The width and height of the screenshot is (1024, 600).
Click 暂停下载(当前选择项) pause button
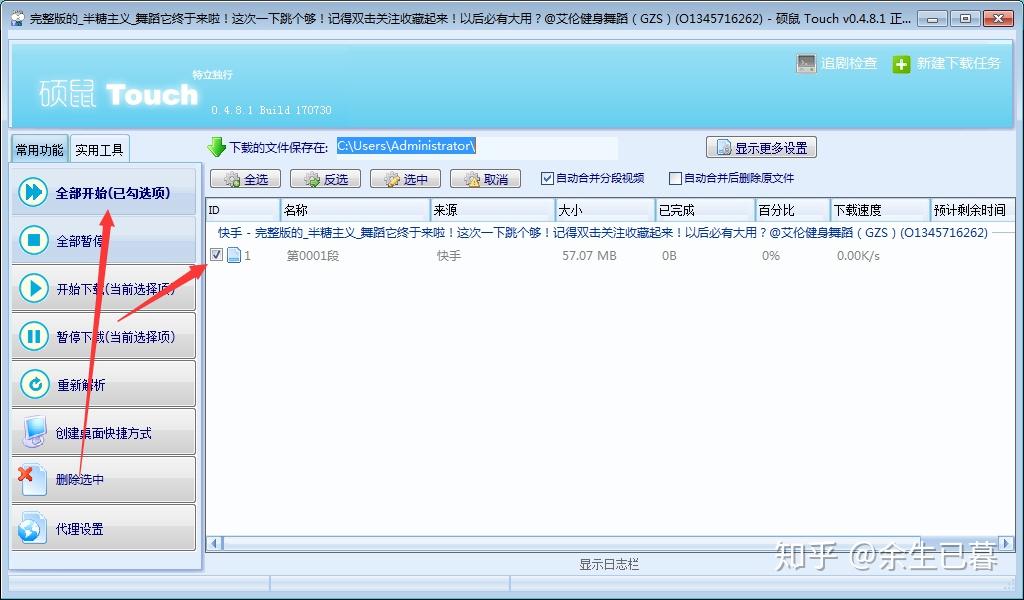point(104,336)
